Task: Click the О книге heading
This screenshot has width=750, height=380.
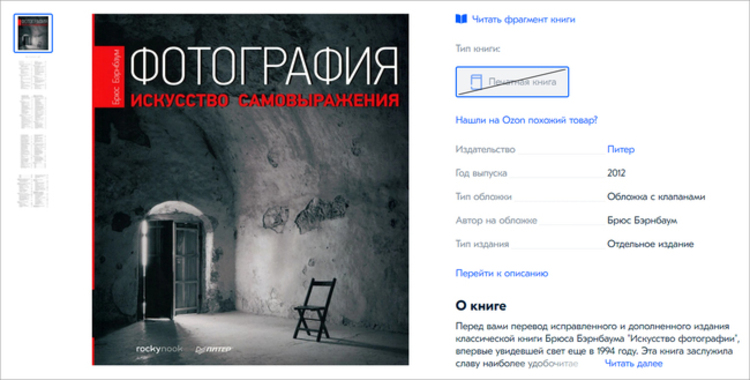Action: (481, 305)
